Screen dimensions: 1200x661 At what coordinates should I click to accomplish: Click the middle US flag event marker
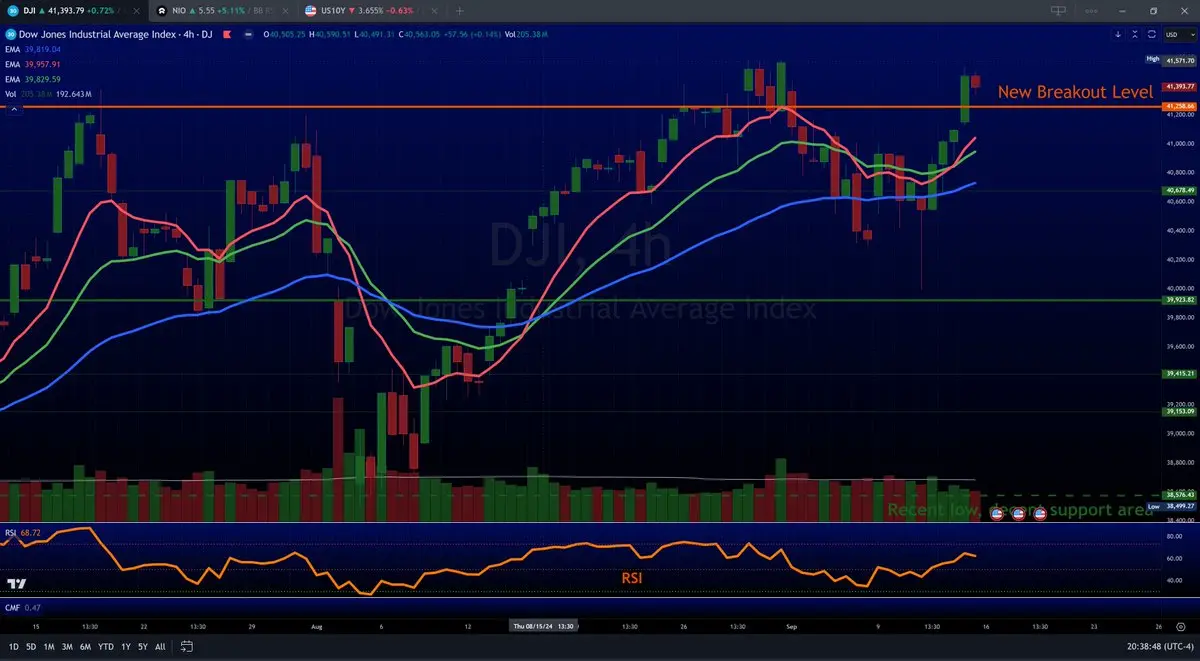(1018, 513)
